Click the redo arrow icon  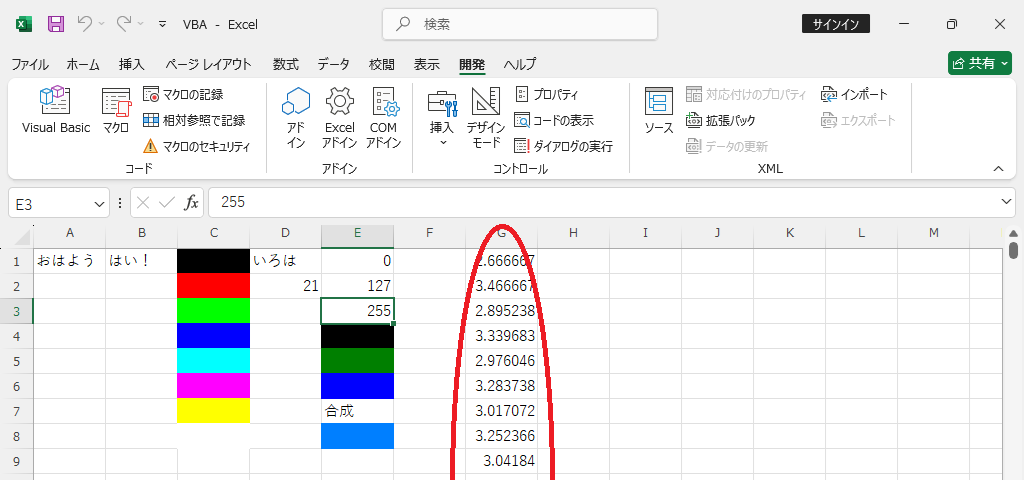pyautogui.click(x=123, y=24)
